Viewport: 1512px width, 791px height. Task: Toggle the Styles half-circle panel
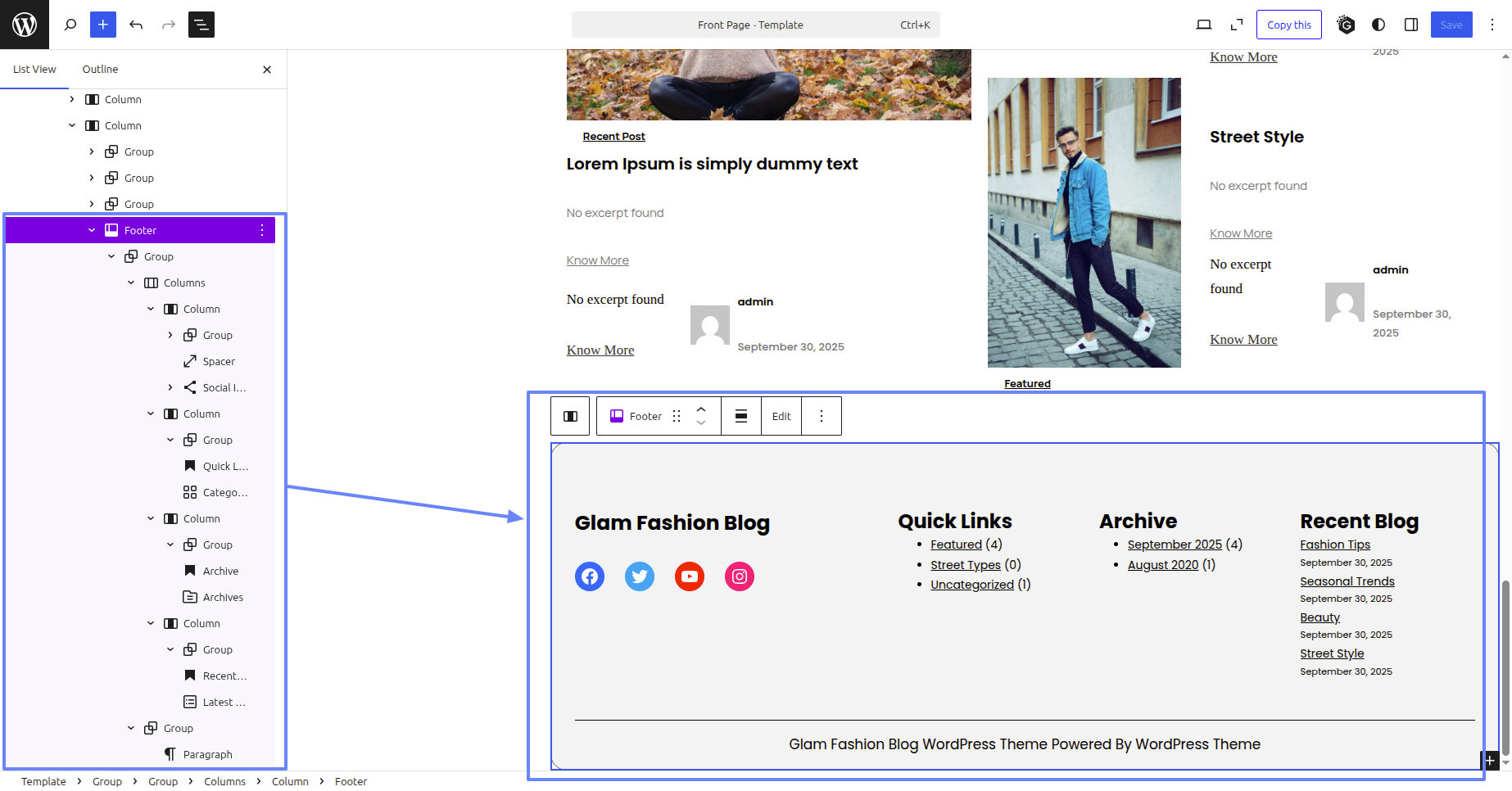pyautogui.click(x=1378, y=25)
